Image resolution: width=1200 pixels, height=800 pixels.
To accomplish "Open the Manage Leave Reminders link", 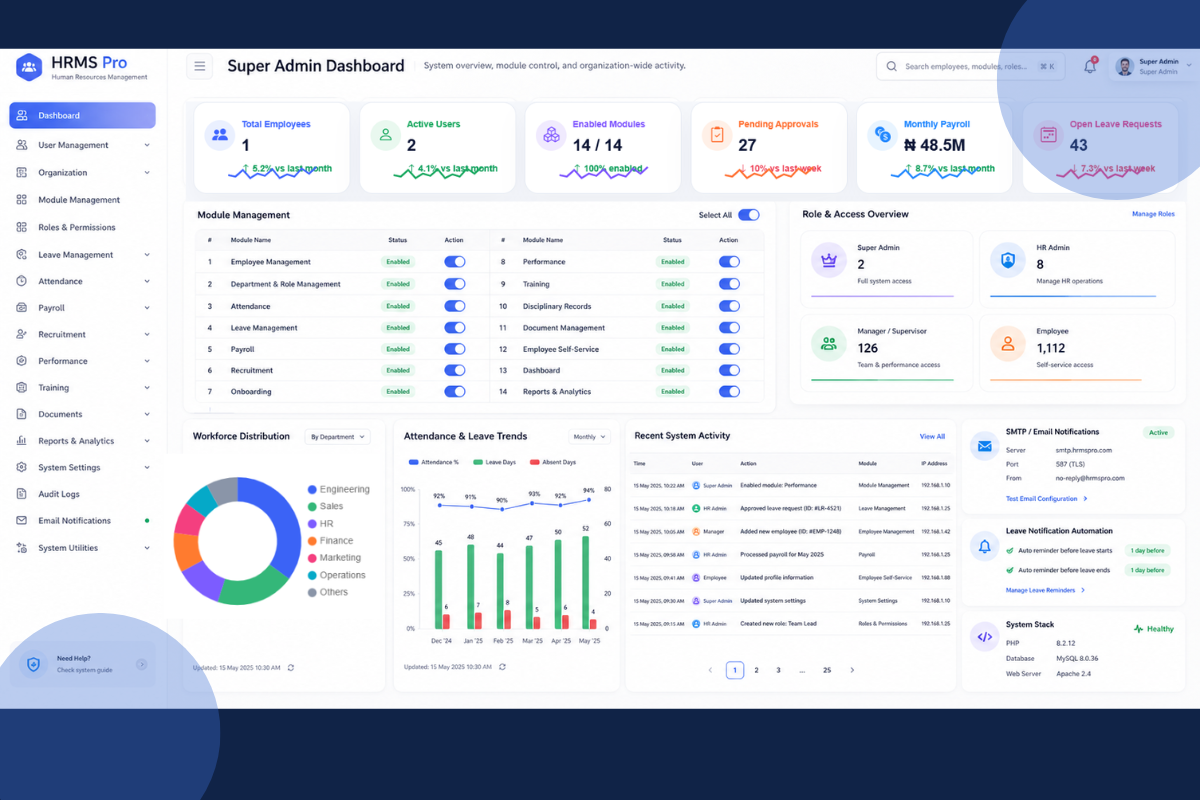I will (x=1045, y=590).
